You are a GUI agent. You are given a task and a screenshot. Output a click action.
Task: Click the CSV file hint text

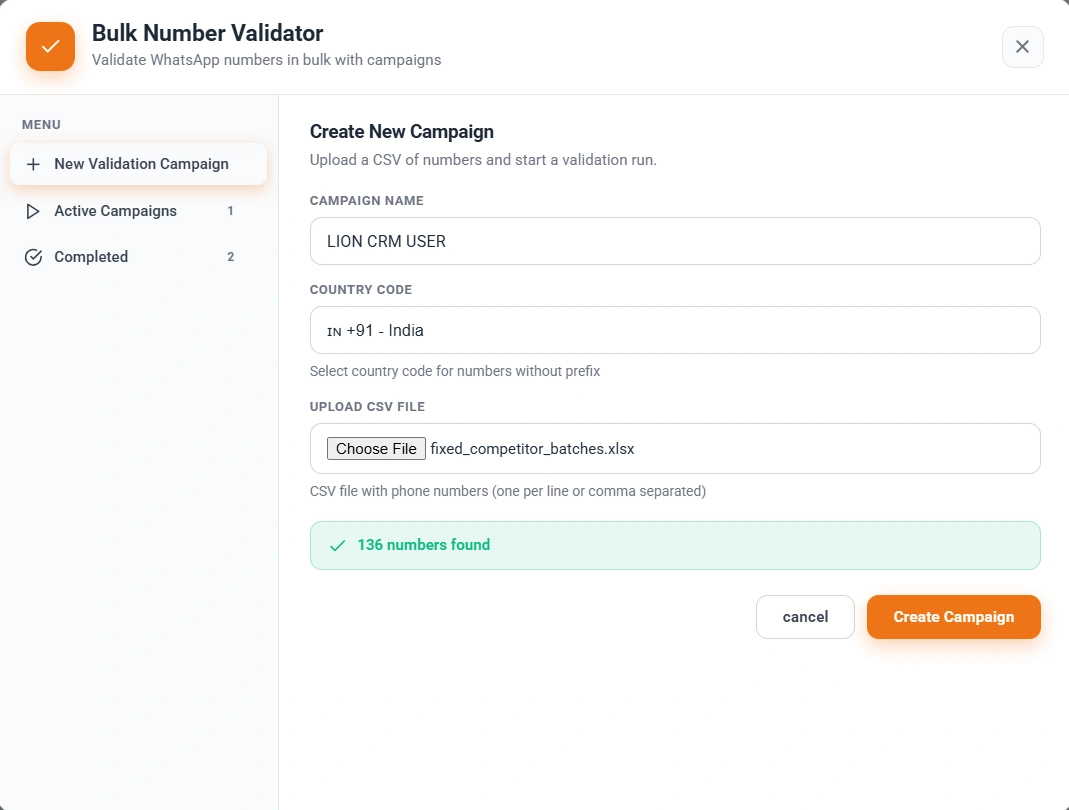click(508, 491)
